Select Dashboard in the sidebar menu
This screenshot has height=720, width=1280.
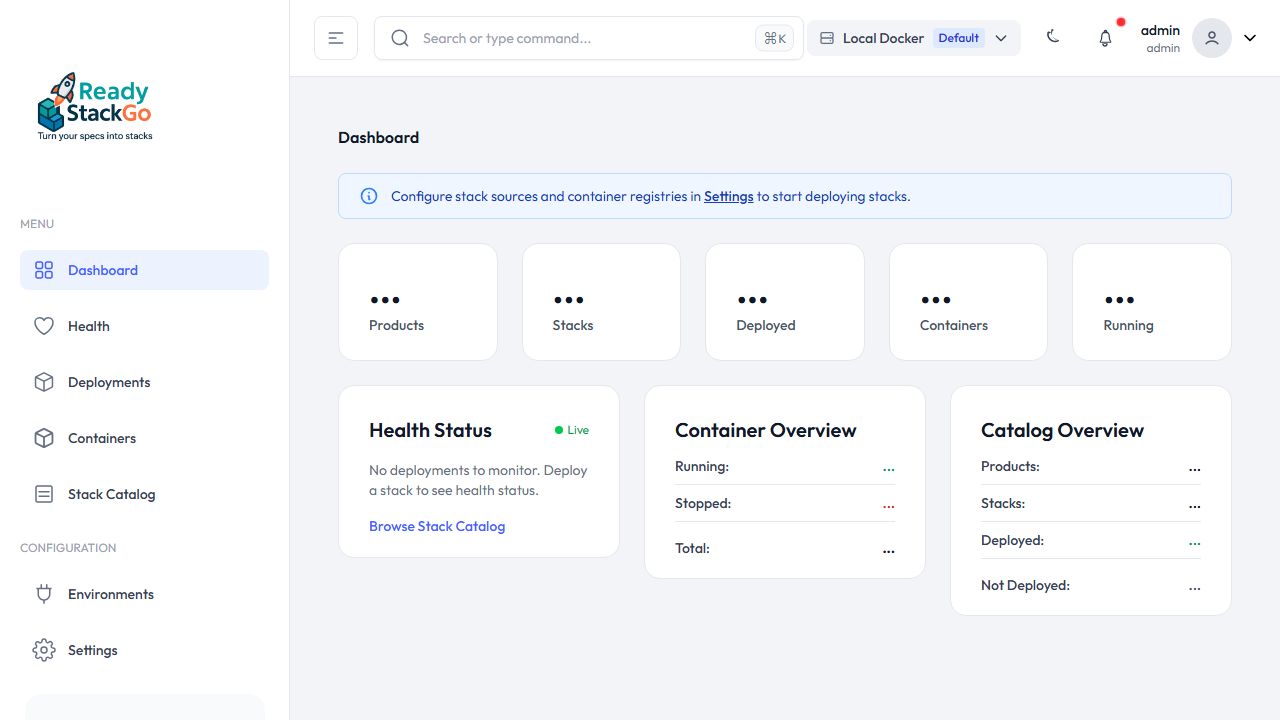102,270
